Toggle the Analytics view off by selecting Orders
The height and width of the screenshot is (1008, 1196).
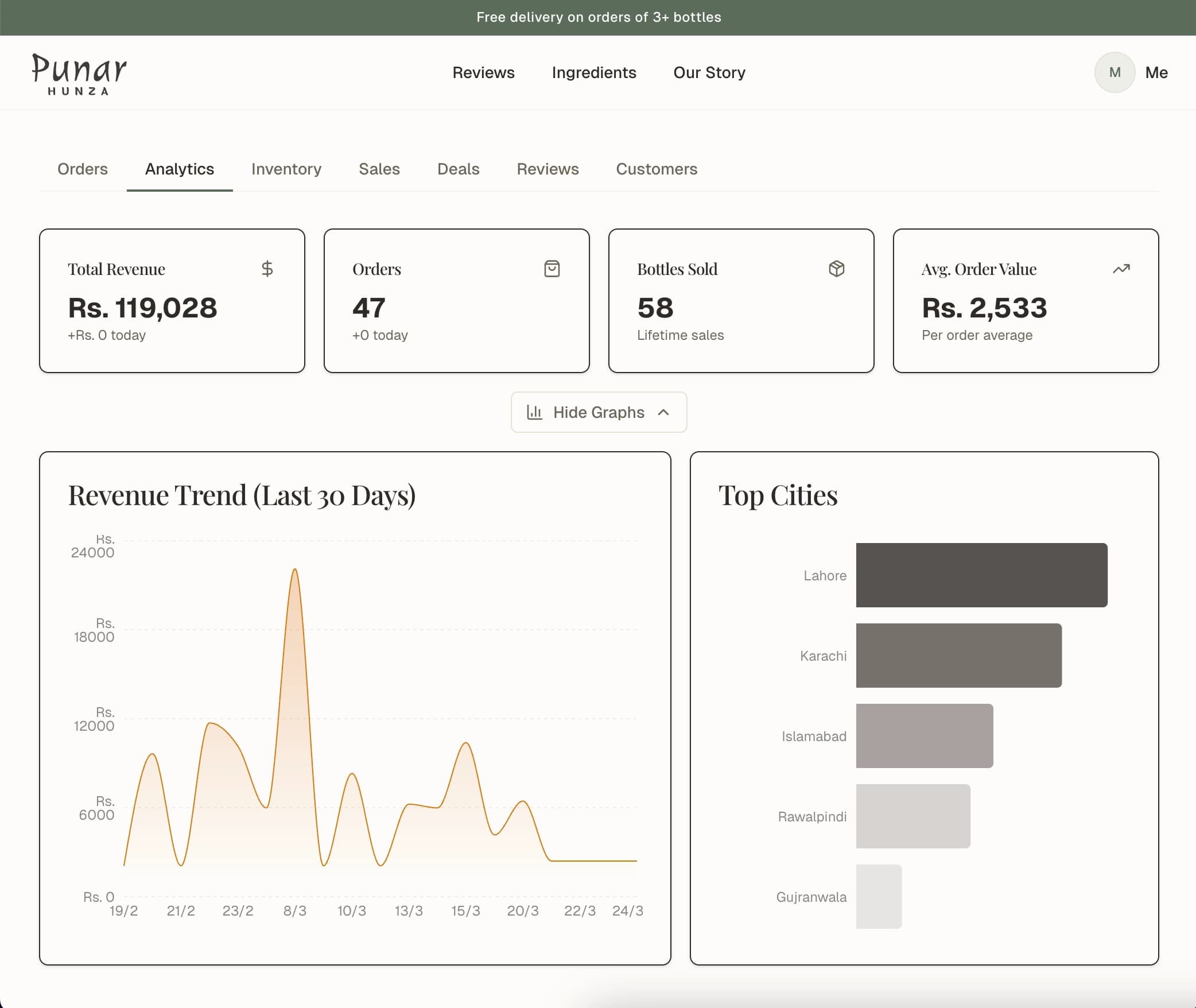[x=82, y=169]
